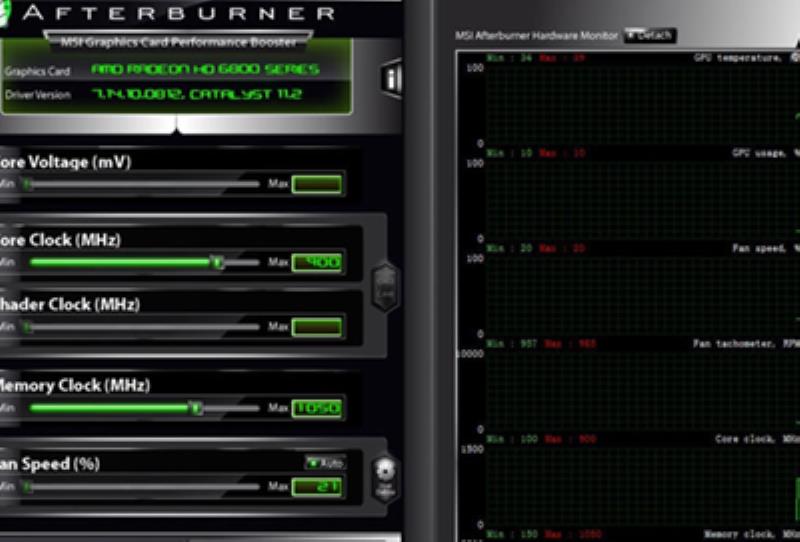Select the Fan Speed value field showing 21
Viewport: 800px width, 542px height.
pos(317,487)
